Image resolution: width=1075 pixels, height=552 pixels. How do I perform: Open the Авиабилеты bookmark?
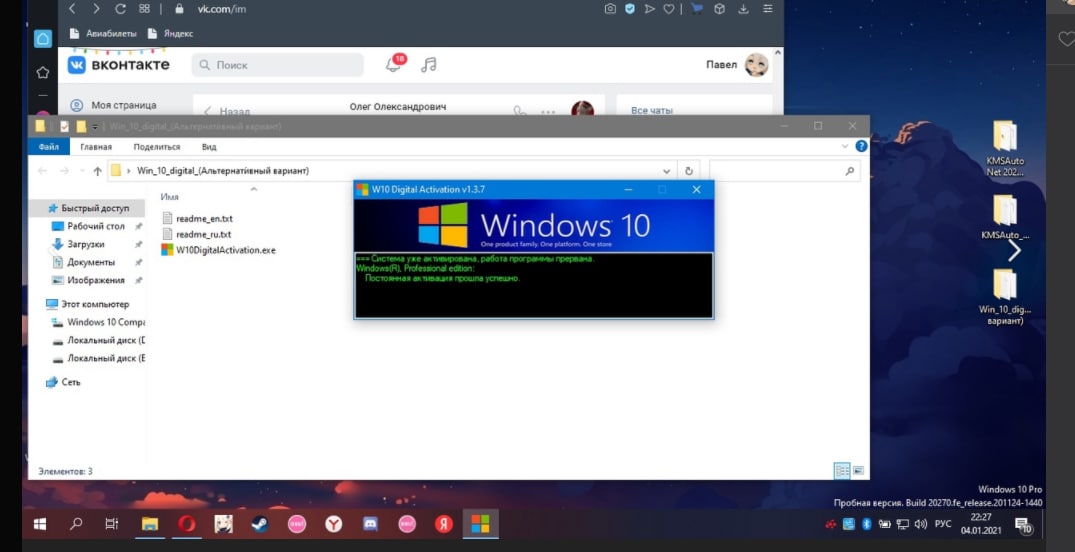tap(104, 33)
